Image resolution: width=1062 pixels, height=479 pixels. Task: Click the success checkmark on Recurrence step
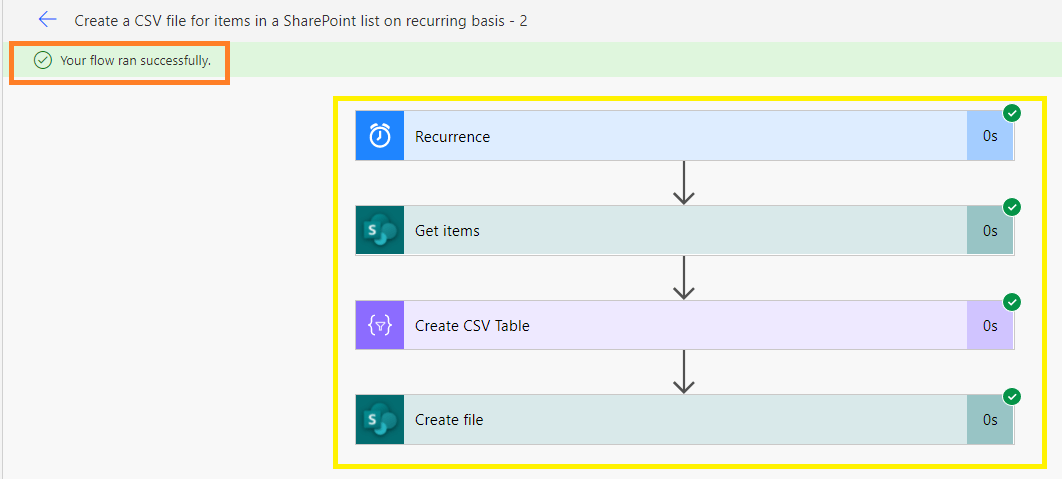coord(1012,113)
